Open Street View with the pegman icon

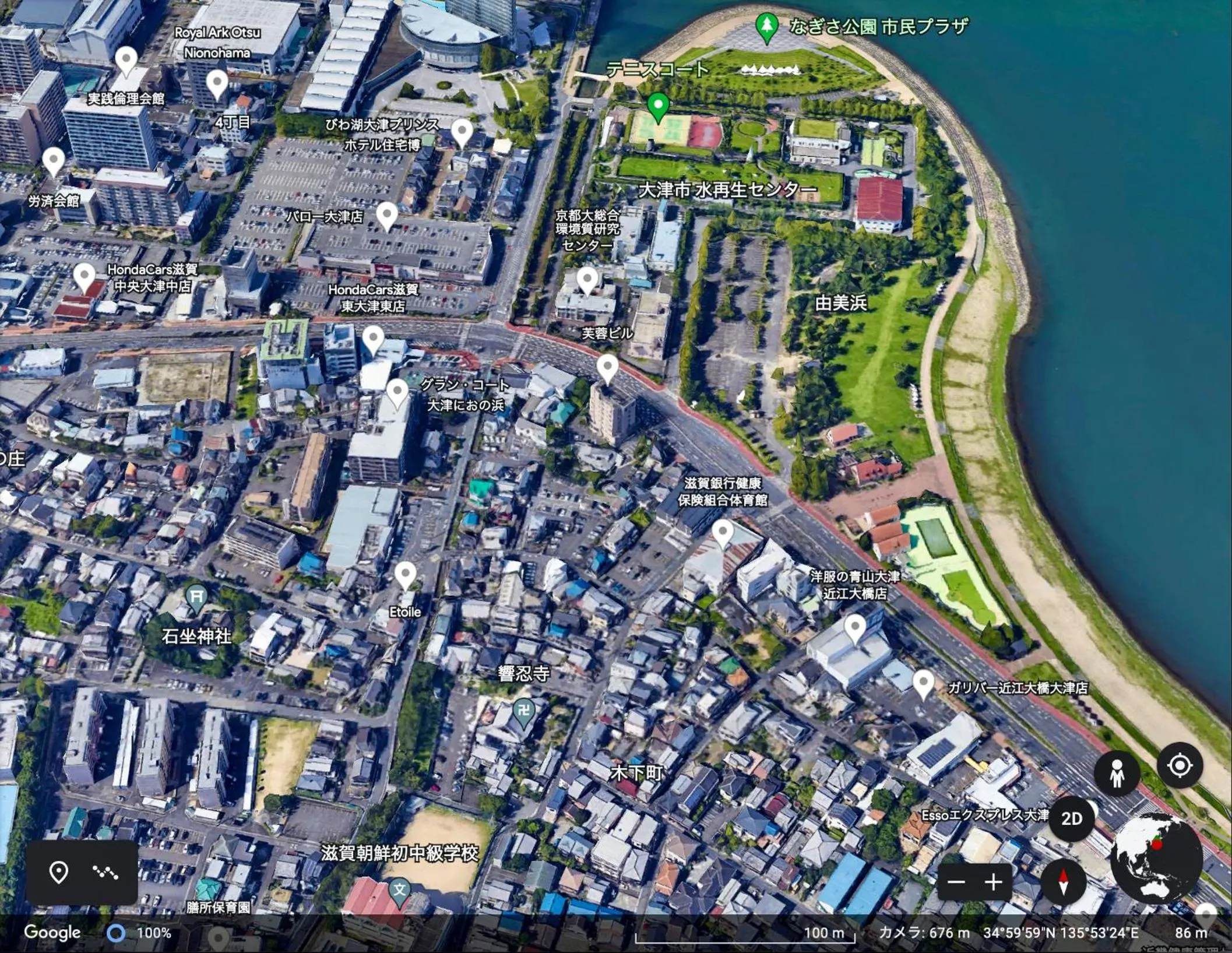1117,774
